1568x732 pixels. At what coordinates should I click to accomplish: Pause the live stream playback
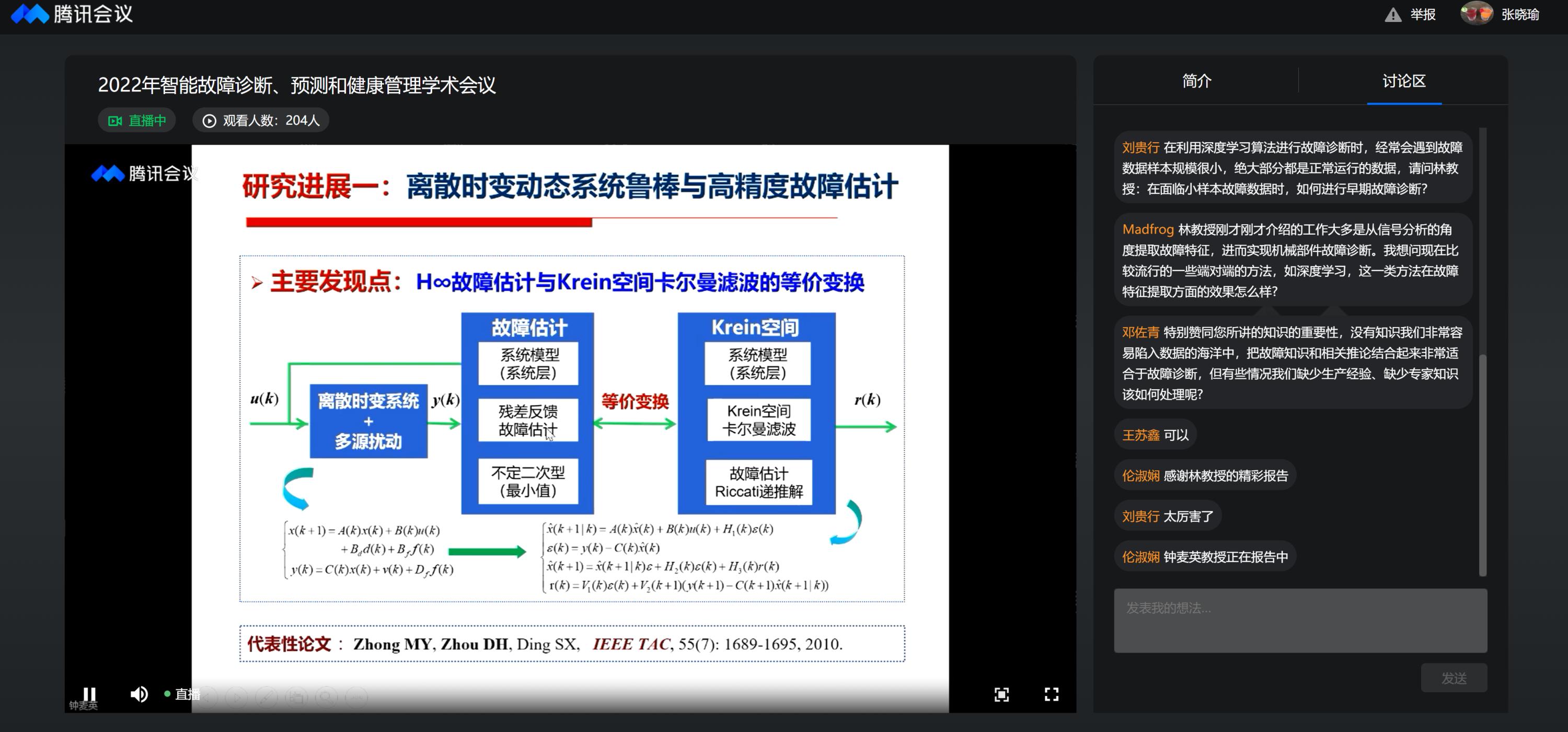coord(89,694)
